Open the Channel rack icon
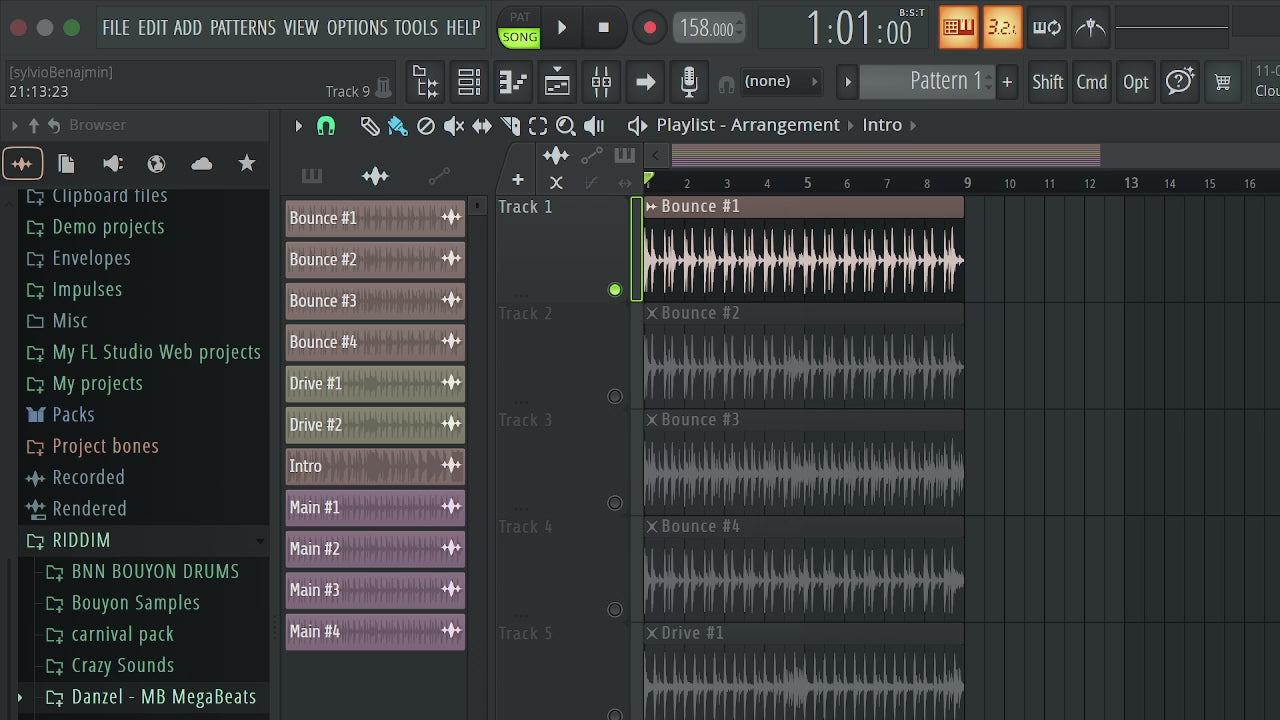Image resolution: width=1280 pixels, height=720 pixels. tap(469, 82)
